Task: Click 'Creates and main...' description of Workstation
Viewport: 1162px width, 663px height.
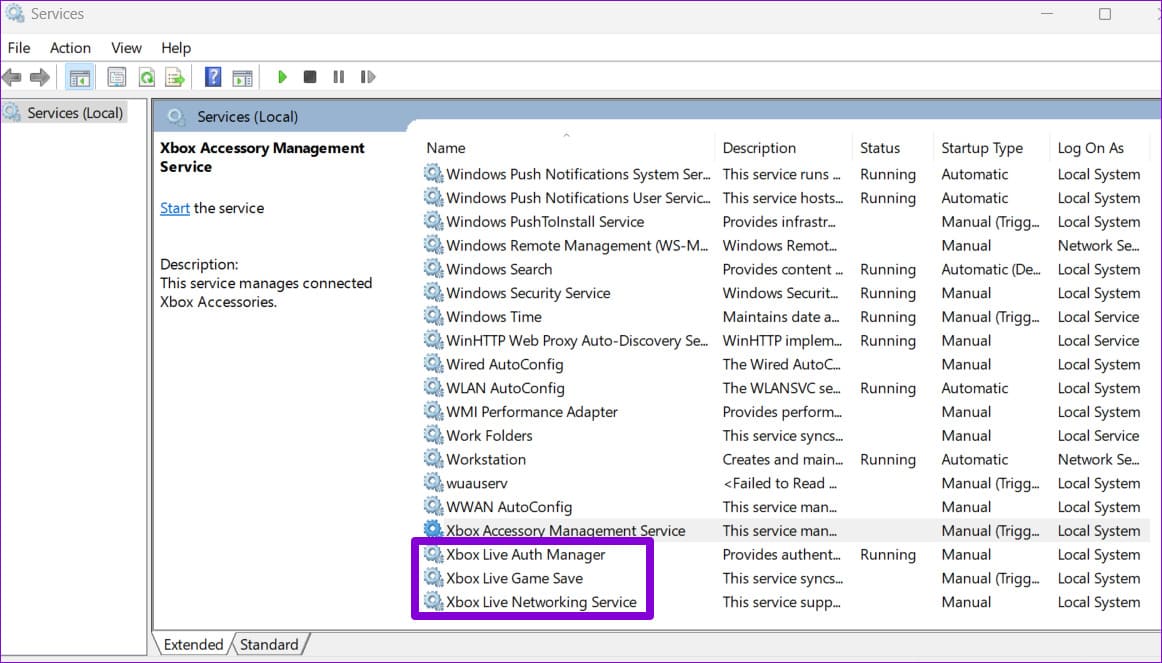Action: click(x=783, y=459)
